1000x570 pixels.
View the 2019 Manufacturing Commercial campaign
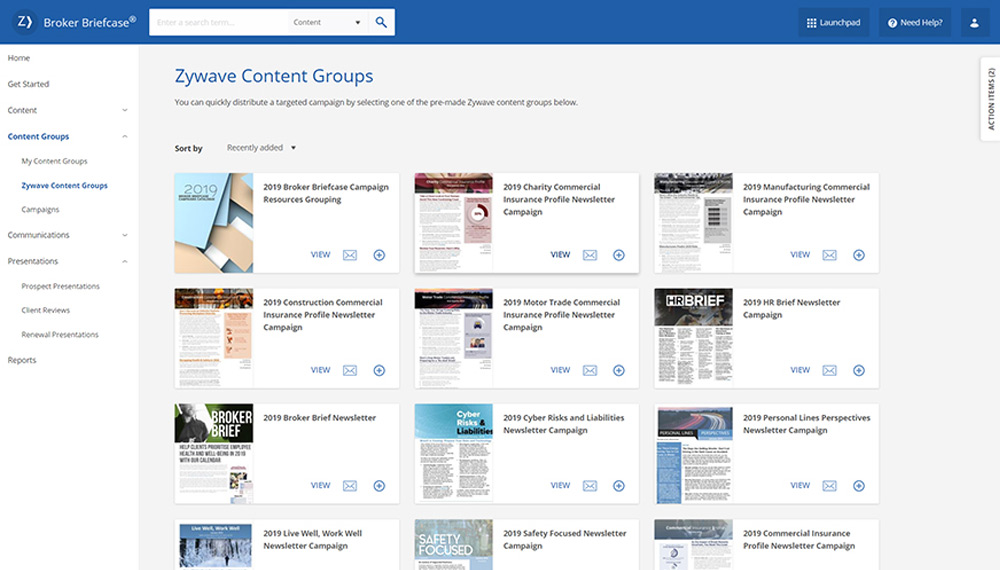800,254
